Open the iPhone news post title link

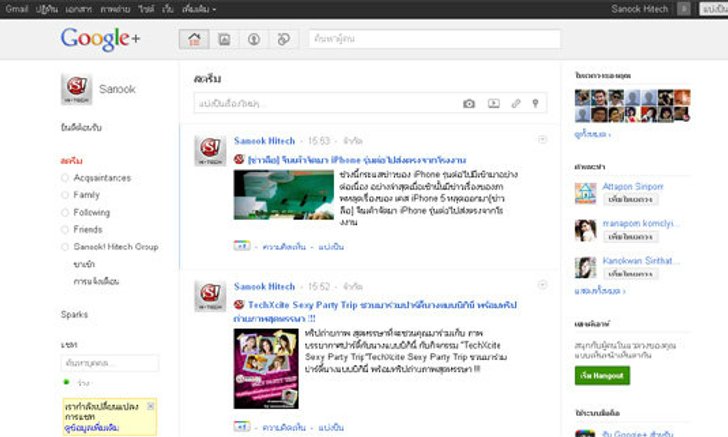point(357,160)
